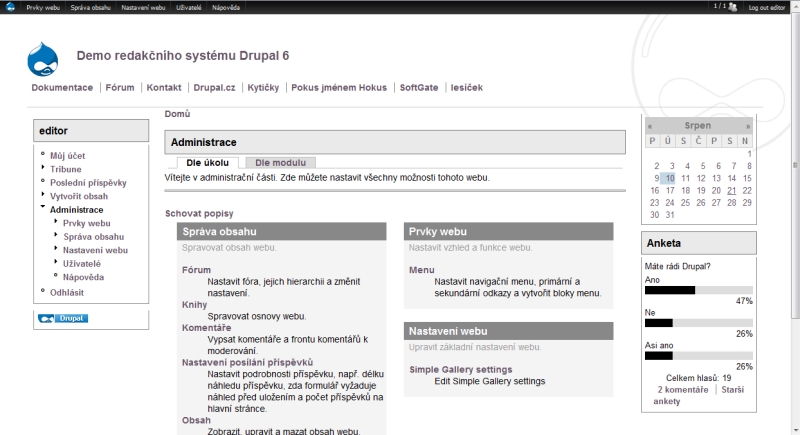Click the Ano poll result bar
The width and height of the screenshot is (800, 435).
[698, 290]
